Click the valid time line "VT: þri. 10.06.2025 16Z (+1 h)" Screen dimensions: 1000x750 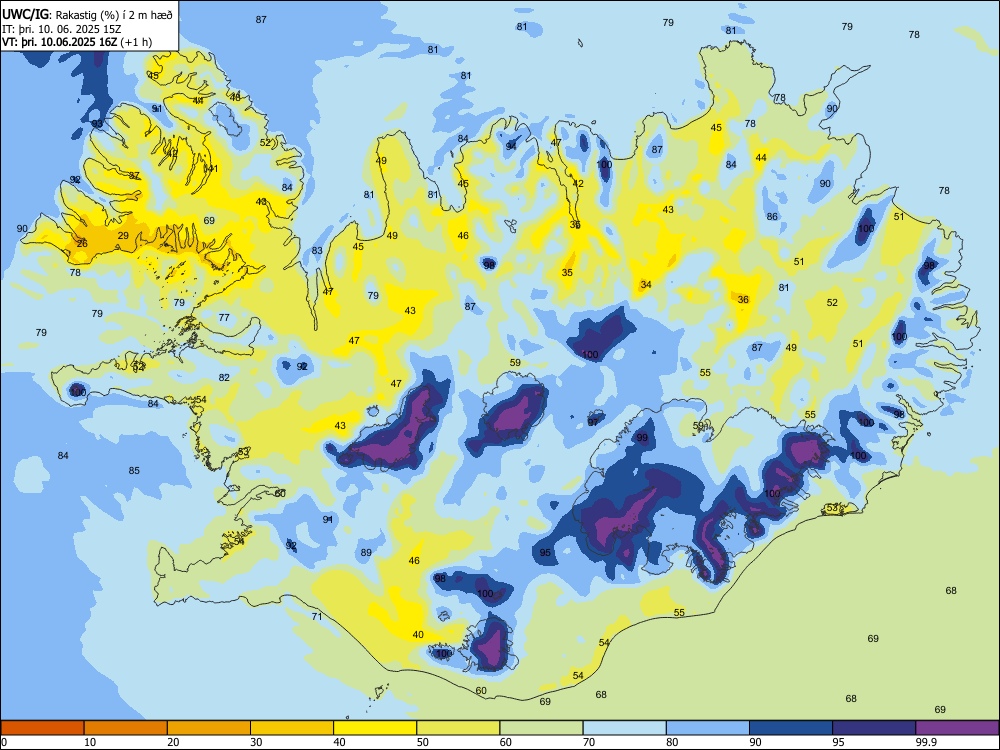click(x=77, y=42)
